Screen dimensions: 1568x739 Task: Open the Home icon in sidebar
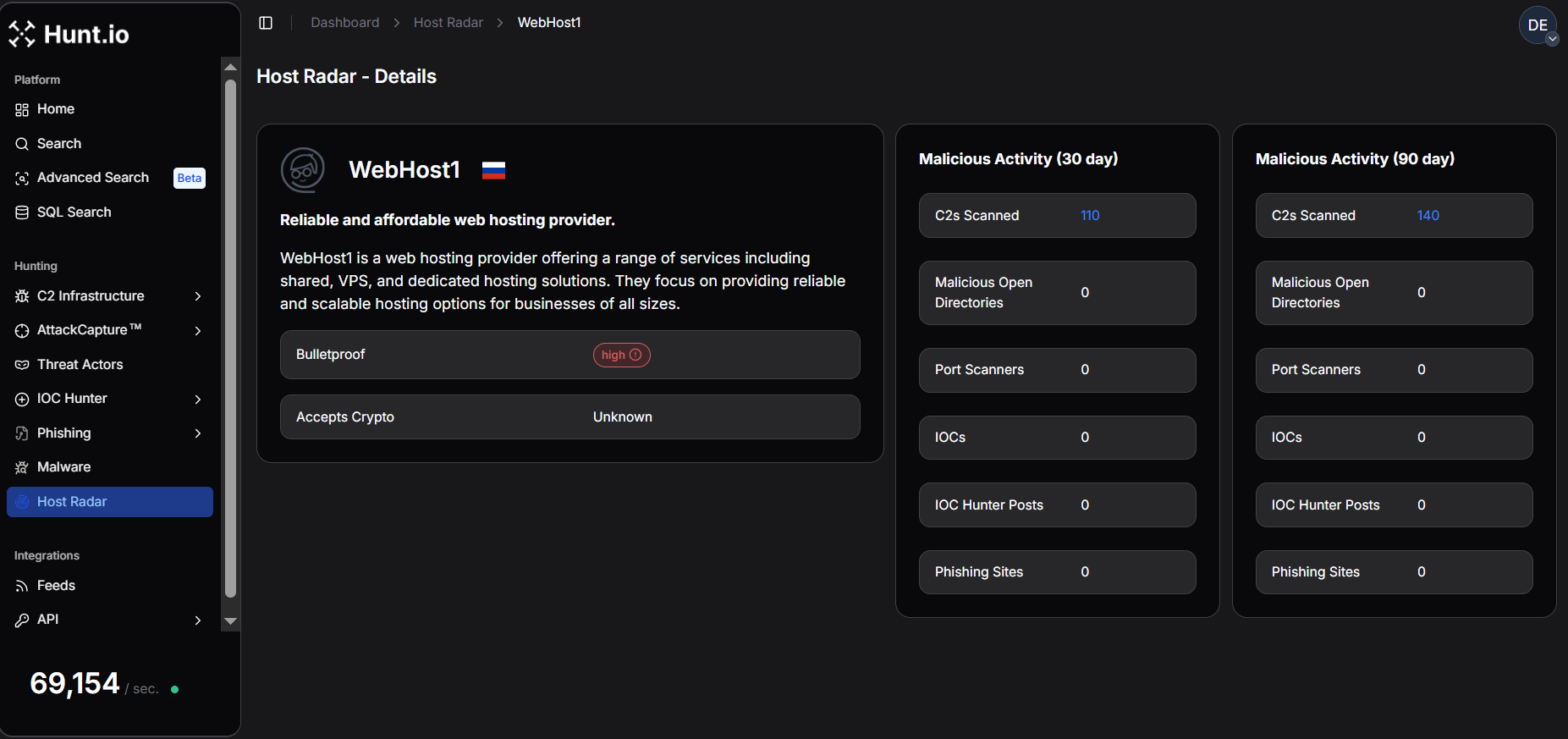[22, 110]
